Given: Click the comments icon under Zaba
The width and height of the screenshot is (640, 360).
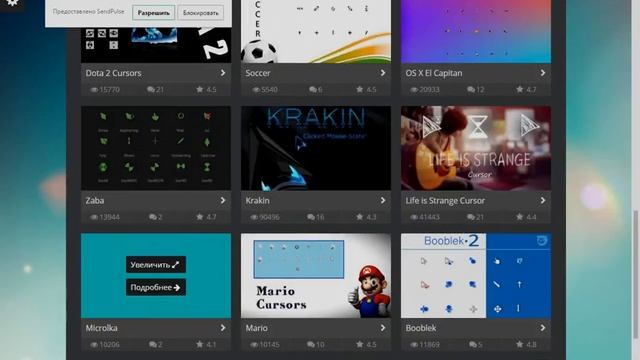Looking at the screenshot, I should coord(153,217).
